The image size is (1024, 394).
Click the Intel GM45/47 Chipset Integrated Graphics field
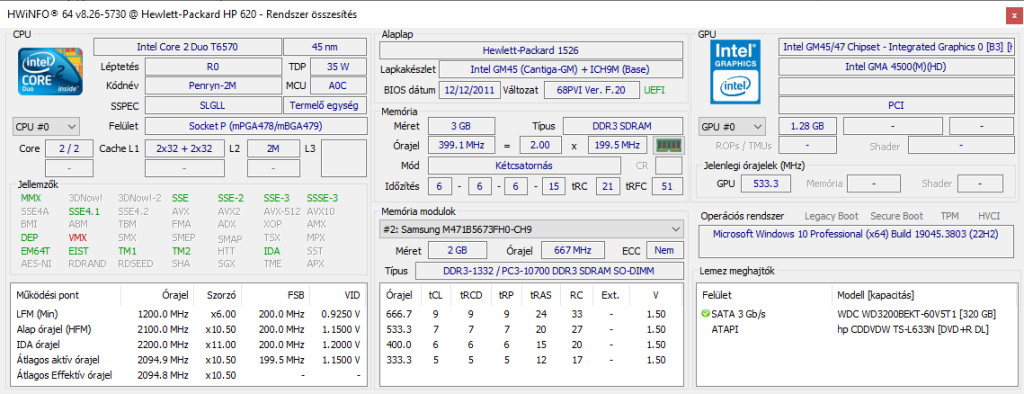pos(897,47)
